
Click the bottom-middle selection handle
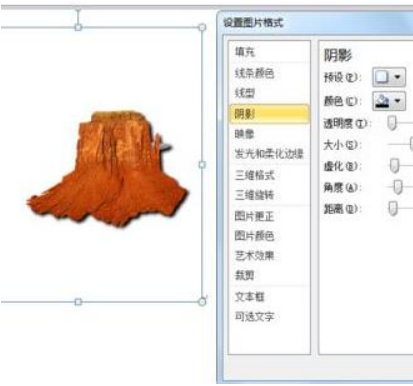78,302
